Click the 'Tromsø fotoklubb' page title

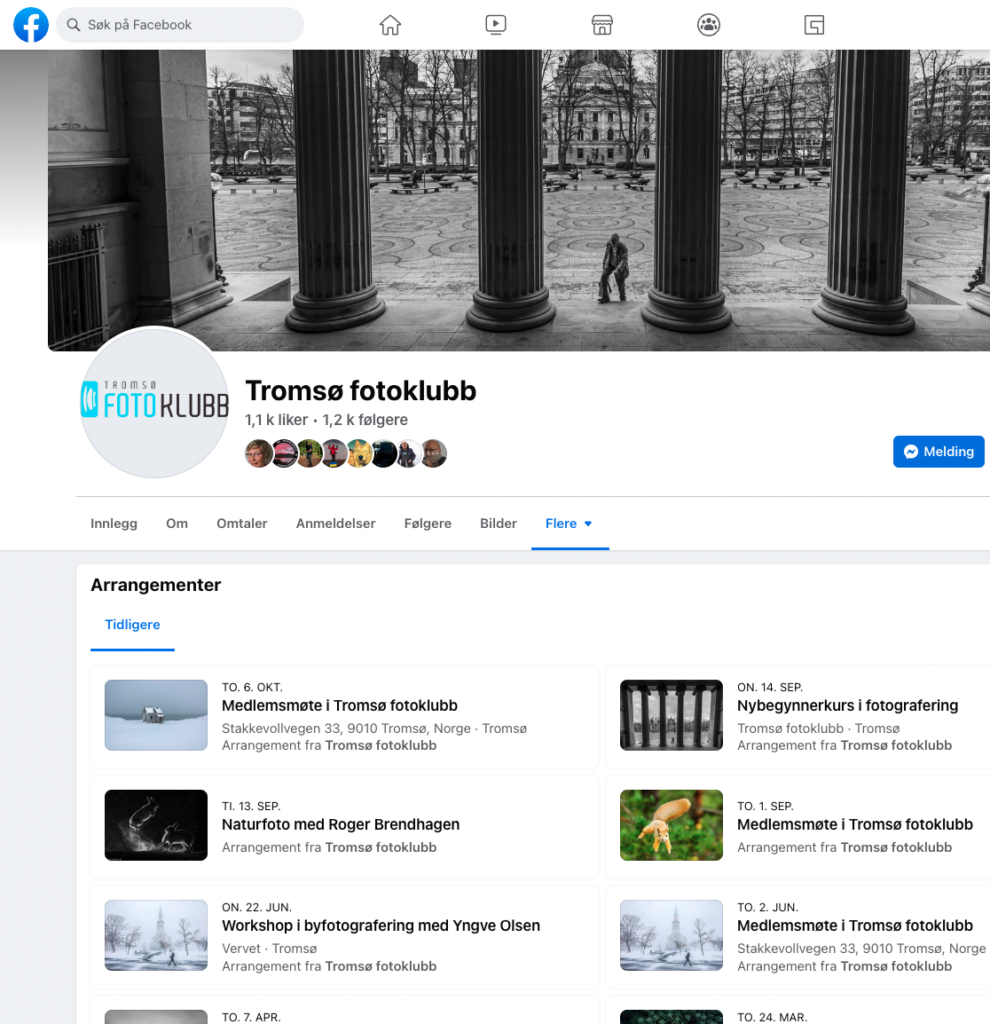point(360,391)
